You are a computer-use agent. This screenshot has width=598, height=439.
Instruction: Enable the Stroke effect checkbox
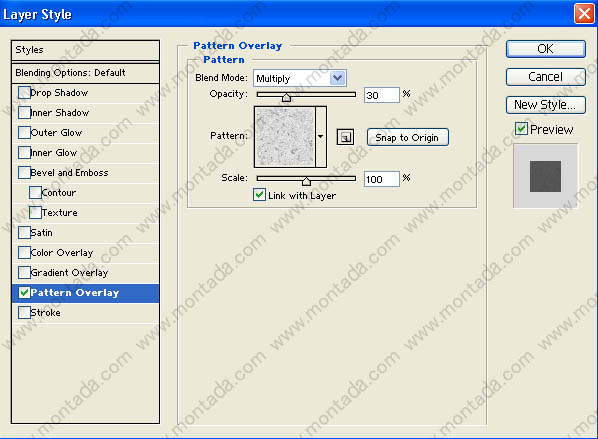click(24, 313)
